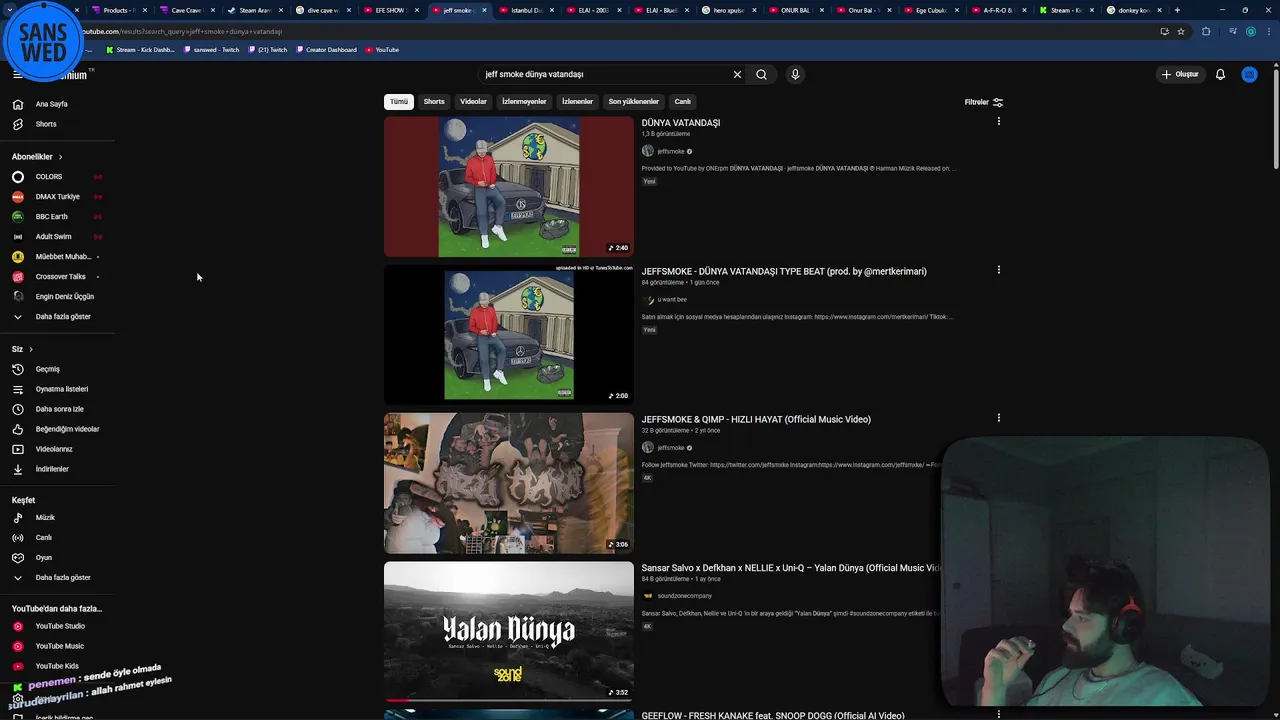1280x720 pixels.
Task: Click the HIZLI HAYAT 3:06 thumbnail
Action: [x=509, y=483]
